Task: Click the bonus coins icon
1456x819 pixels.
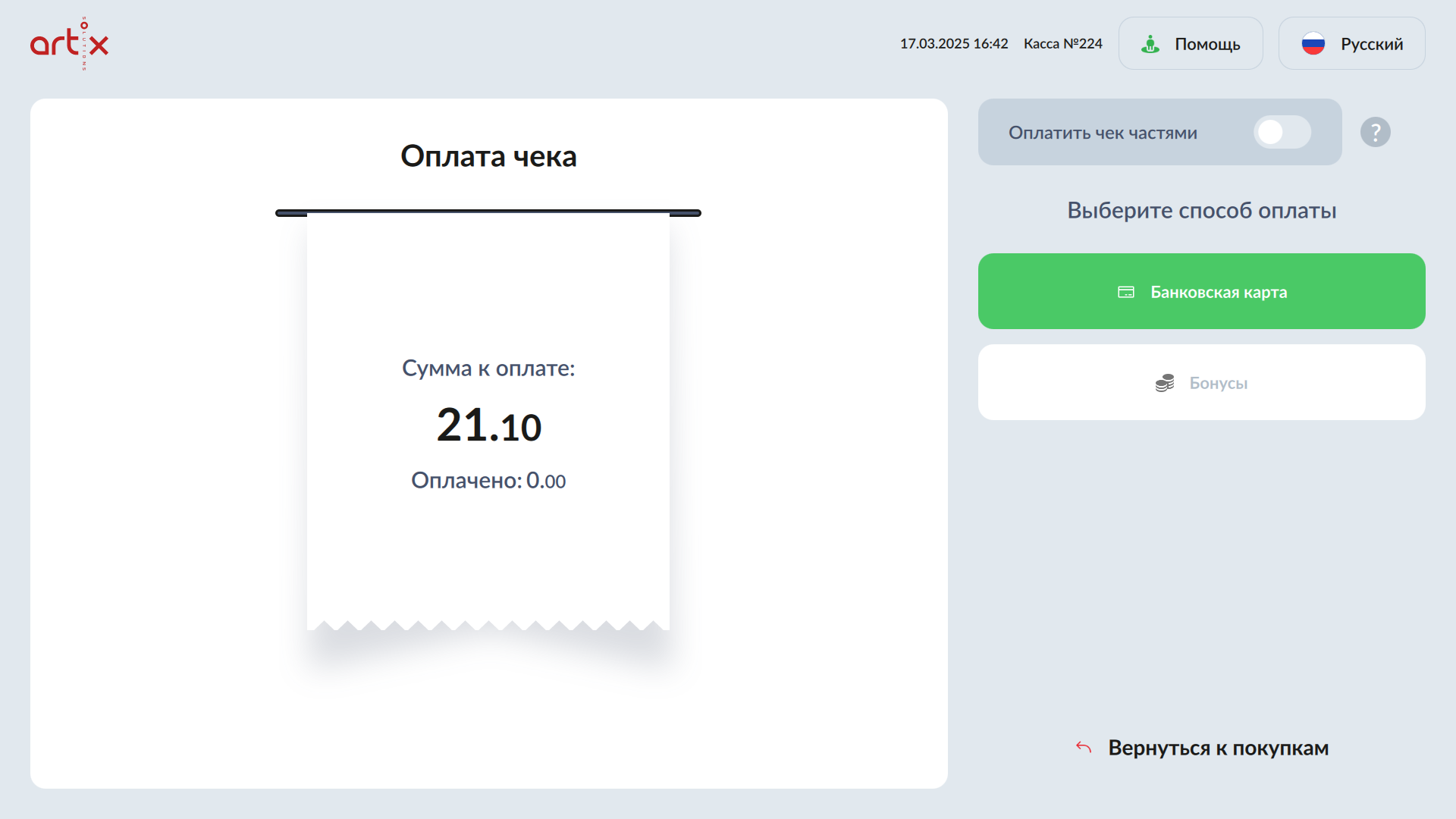Action: 1165,383
